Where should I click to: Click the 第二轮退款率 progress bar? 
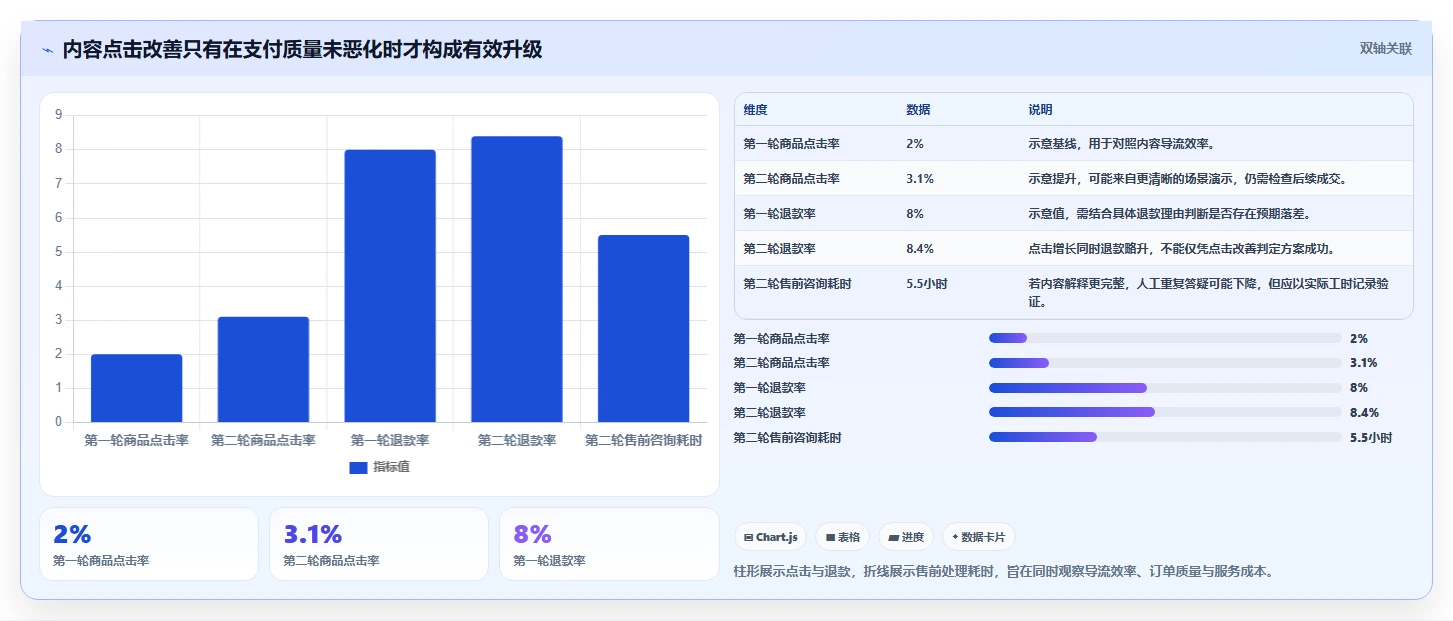pos(1165,412)
